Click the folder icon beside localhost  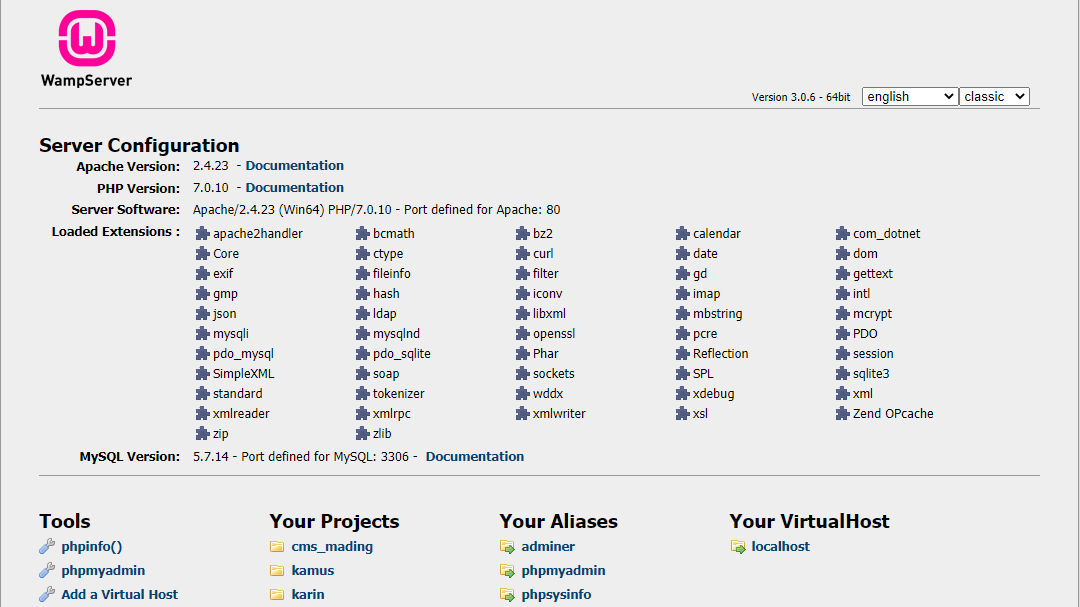tap(738, 547)
